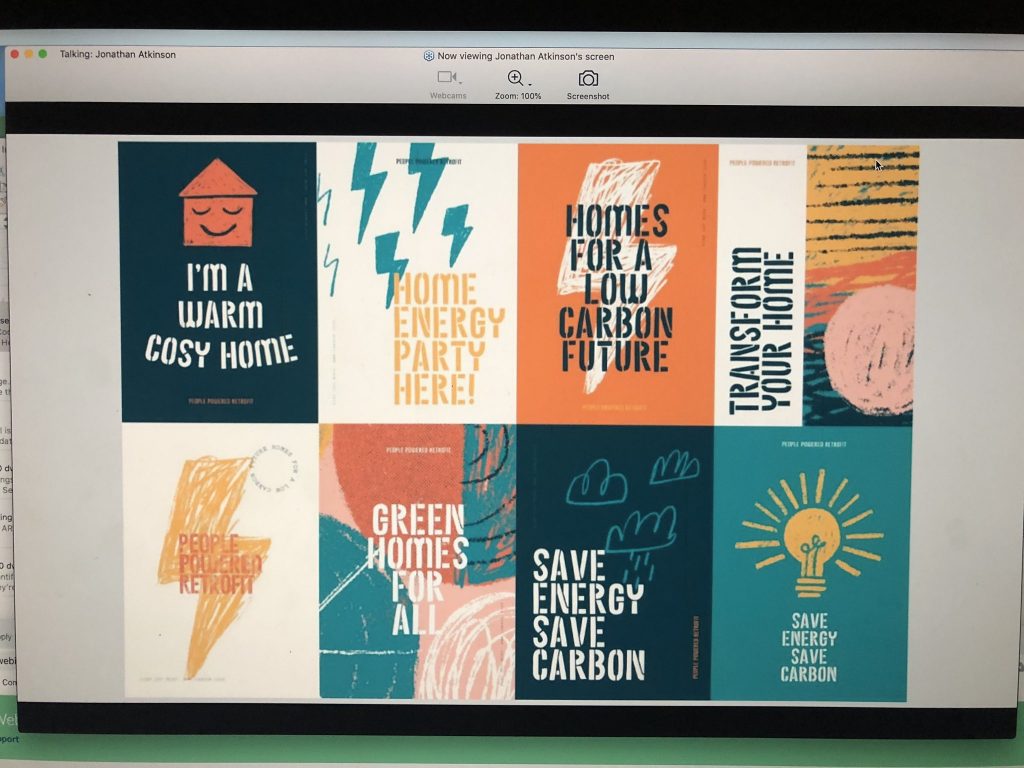This screenshot has height=768, width=1024.
Task: Maximize the viewer window with green button
Action: pyautogui.click(x=43, y=54)
